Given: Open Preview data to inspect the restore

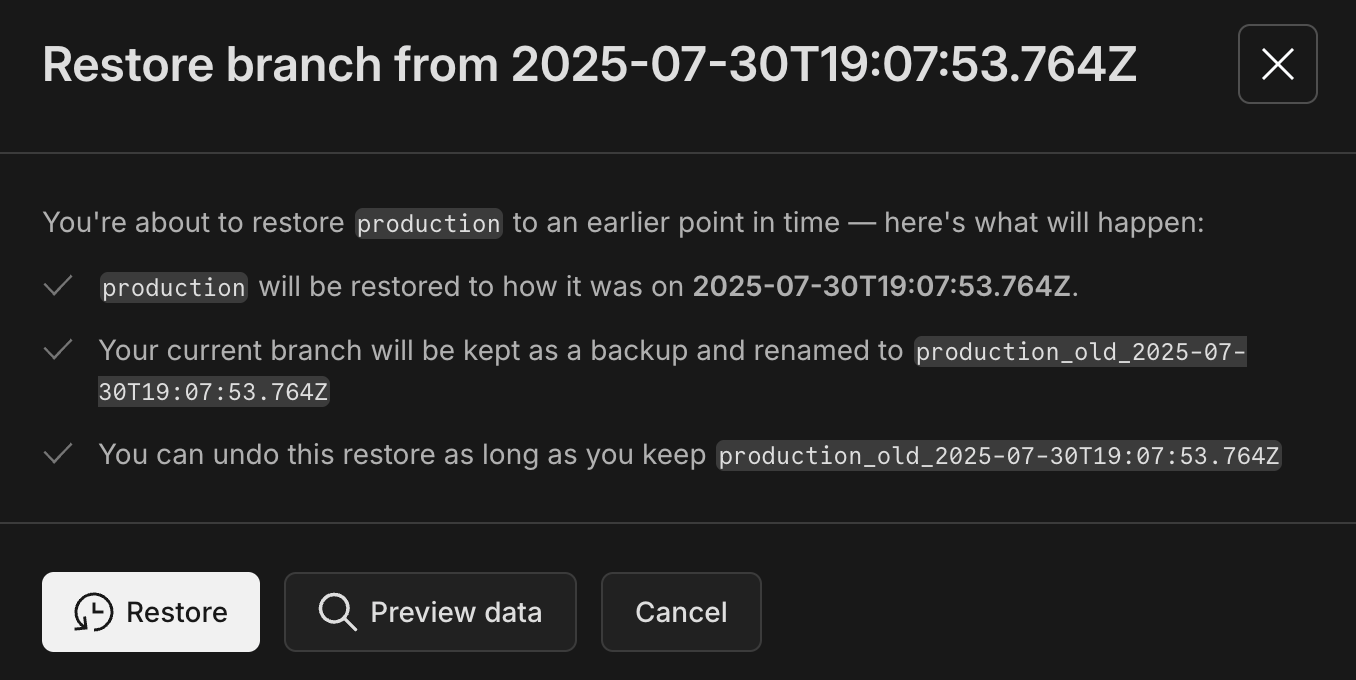Looking at the screenshot, I should click(430, 611).
